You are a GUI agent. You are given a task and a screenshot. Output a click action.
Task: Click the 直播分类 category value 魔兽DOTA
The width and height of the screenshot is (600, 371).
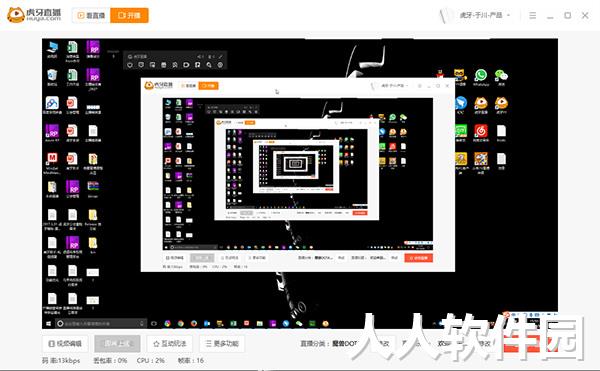344,343
